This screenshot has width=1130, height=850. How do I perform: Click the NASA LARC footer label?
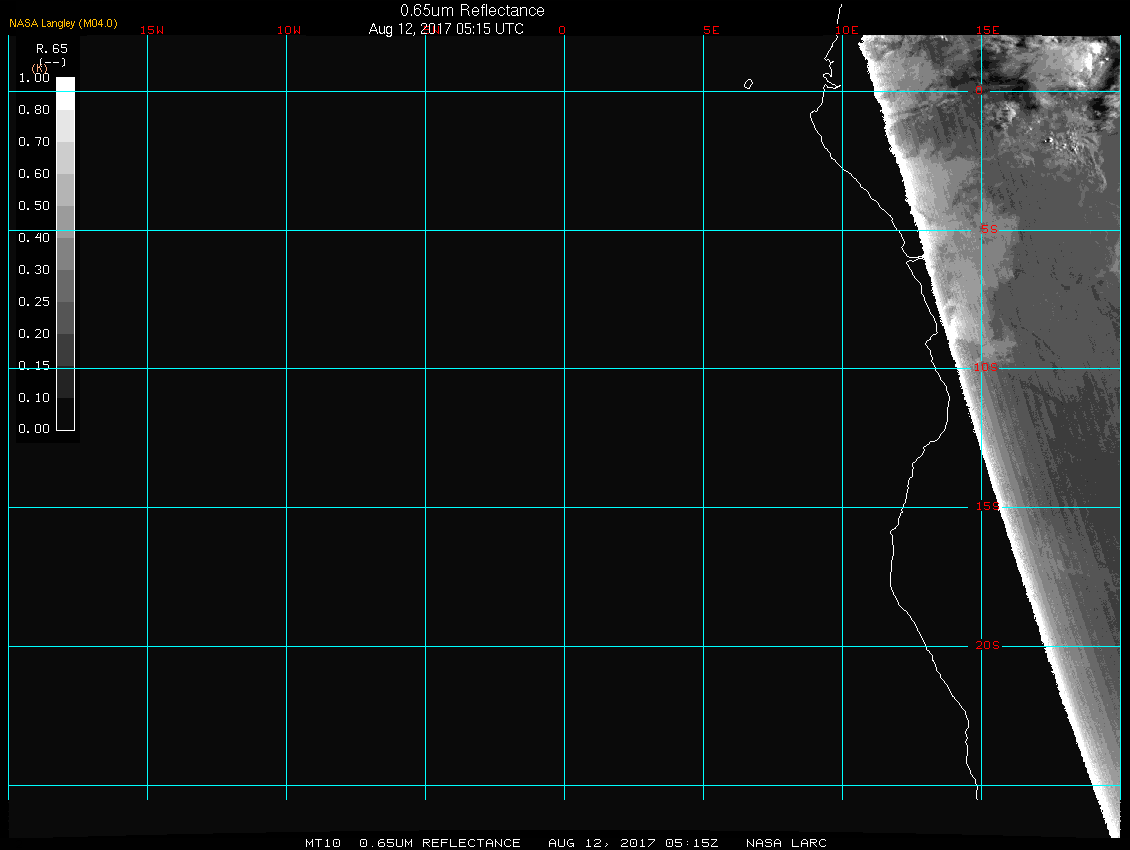click(787, 843)
